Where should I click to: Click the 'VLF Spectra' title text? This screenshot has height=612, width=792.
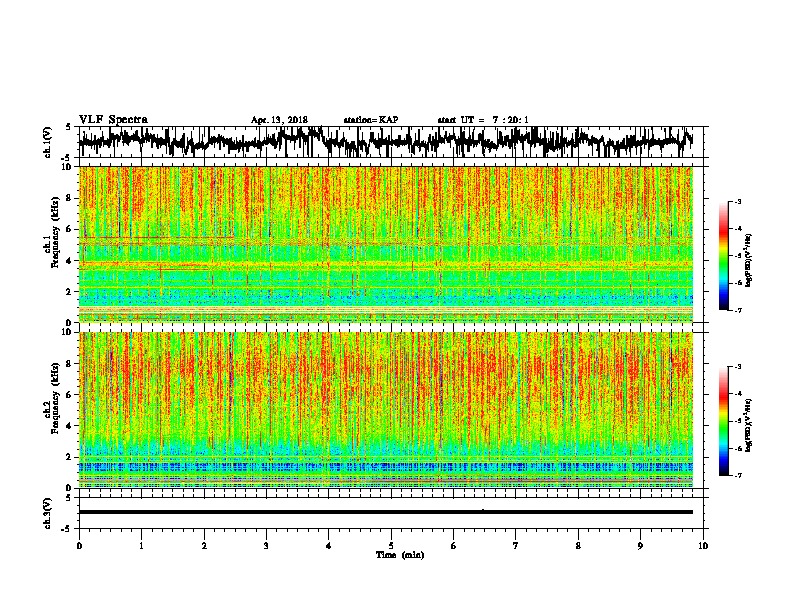point(113,120)
